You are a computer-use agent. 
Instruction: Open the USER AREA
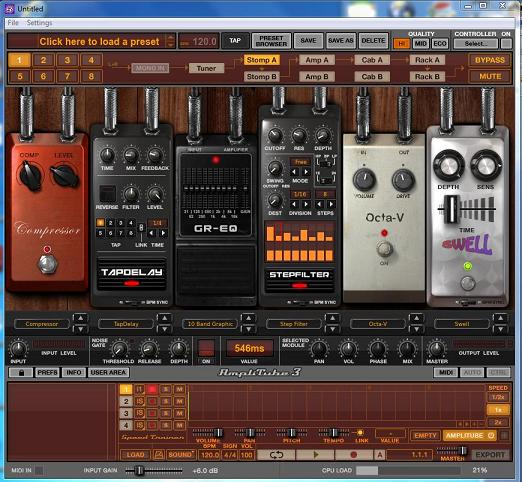tap(108, 372)
